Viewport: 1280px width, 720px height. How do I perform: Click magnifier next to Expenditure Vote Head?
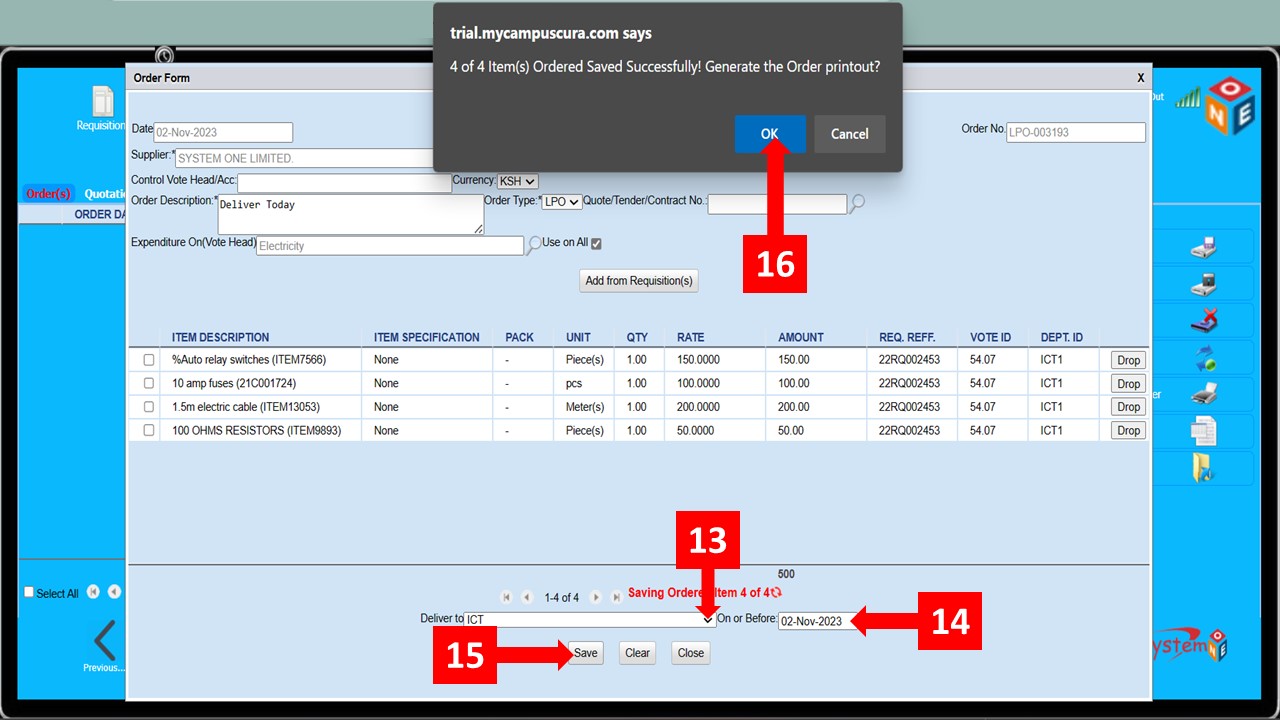point(535,245)
